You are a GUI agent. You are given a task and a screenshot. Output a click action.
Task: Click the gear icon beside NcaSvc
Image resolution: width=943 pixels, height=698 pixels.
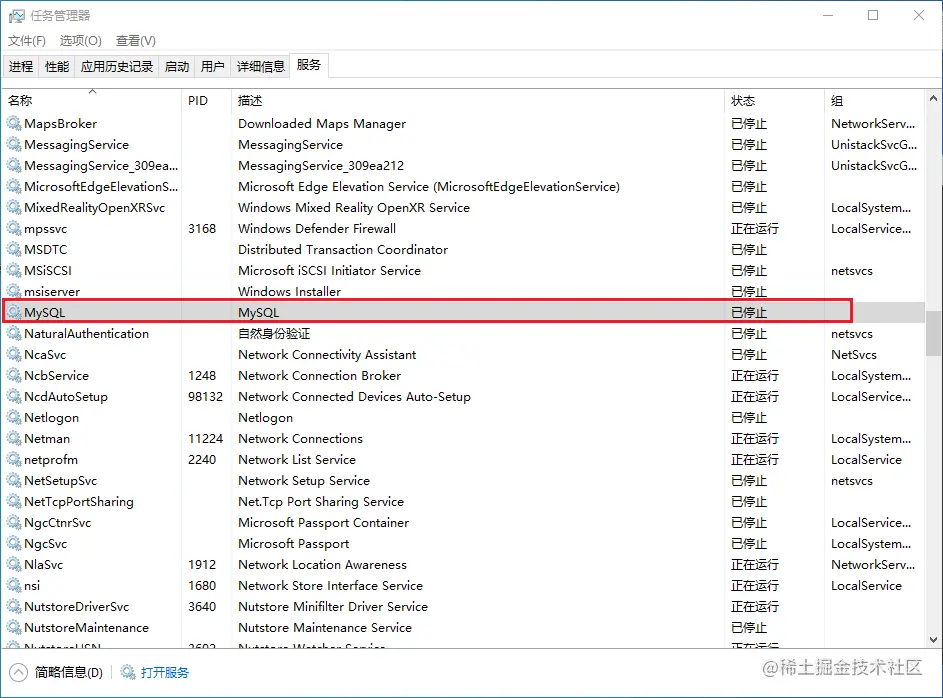coord(14,354)
